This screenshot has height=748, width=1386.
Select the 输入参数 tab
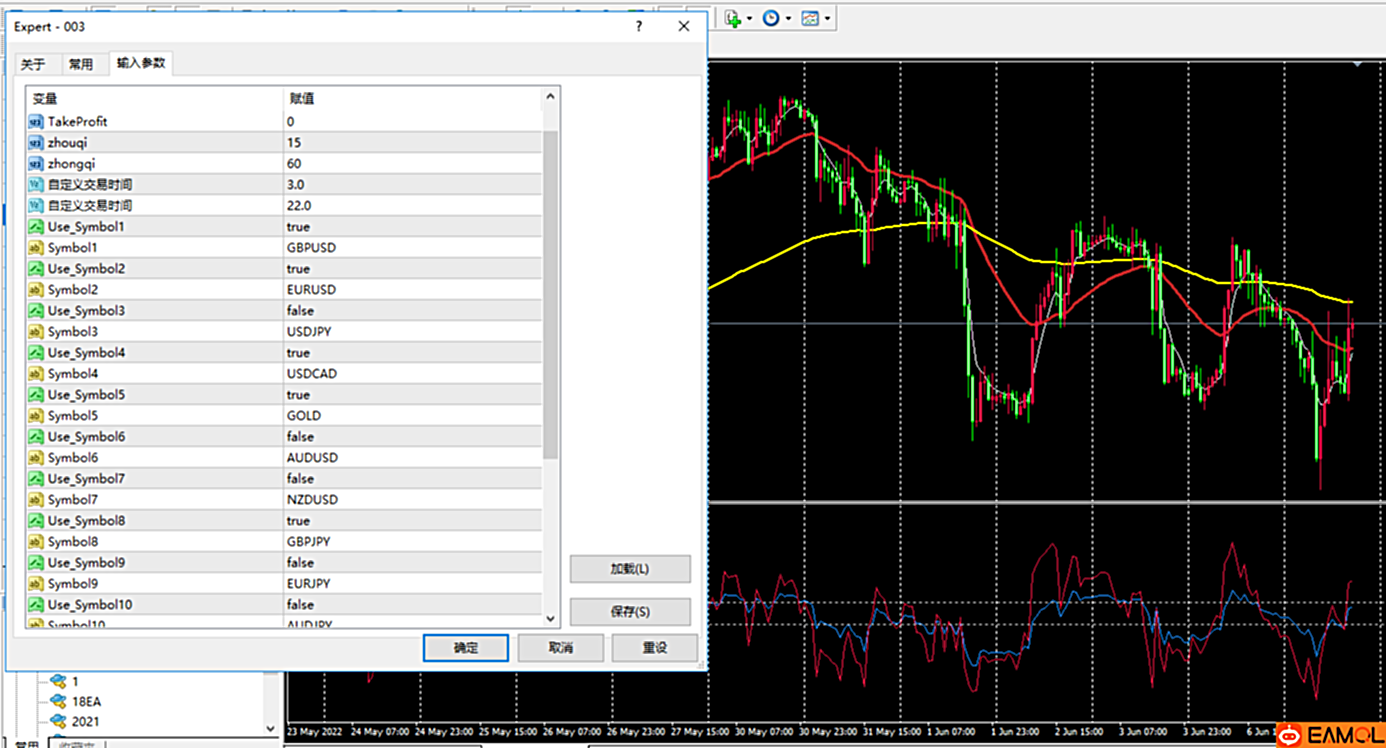141,63
